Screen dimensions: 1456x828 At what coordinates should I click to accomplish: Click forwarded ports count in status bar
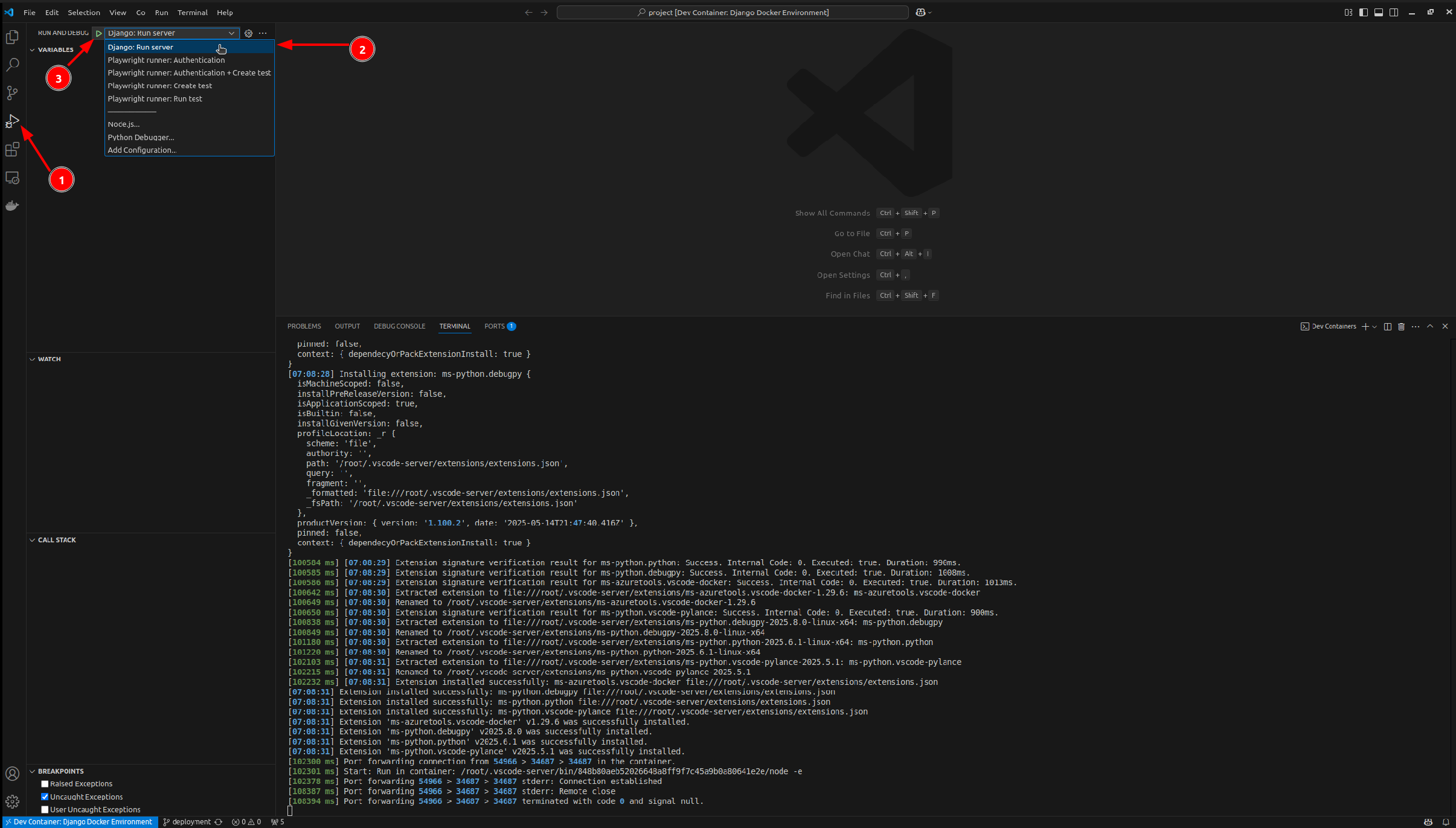coord(278,822)
